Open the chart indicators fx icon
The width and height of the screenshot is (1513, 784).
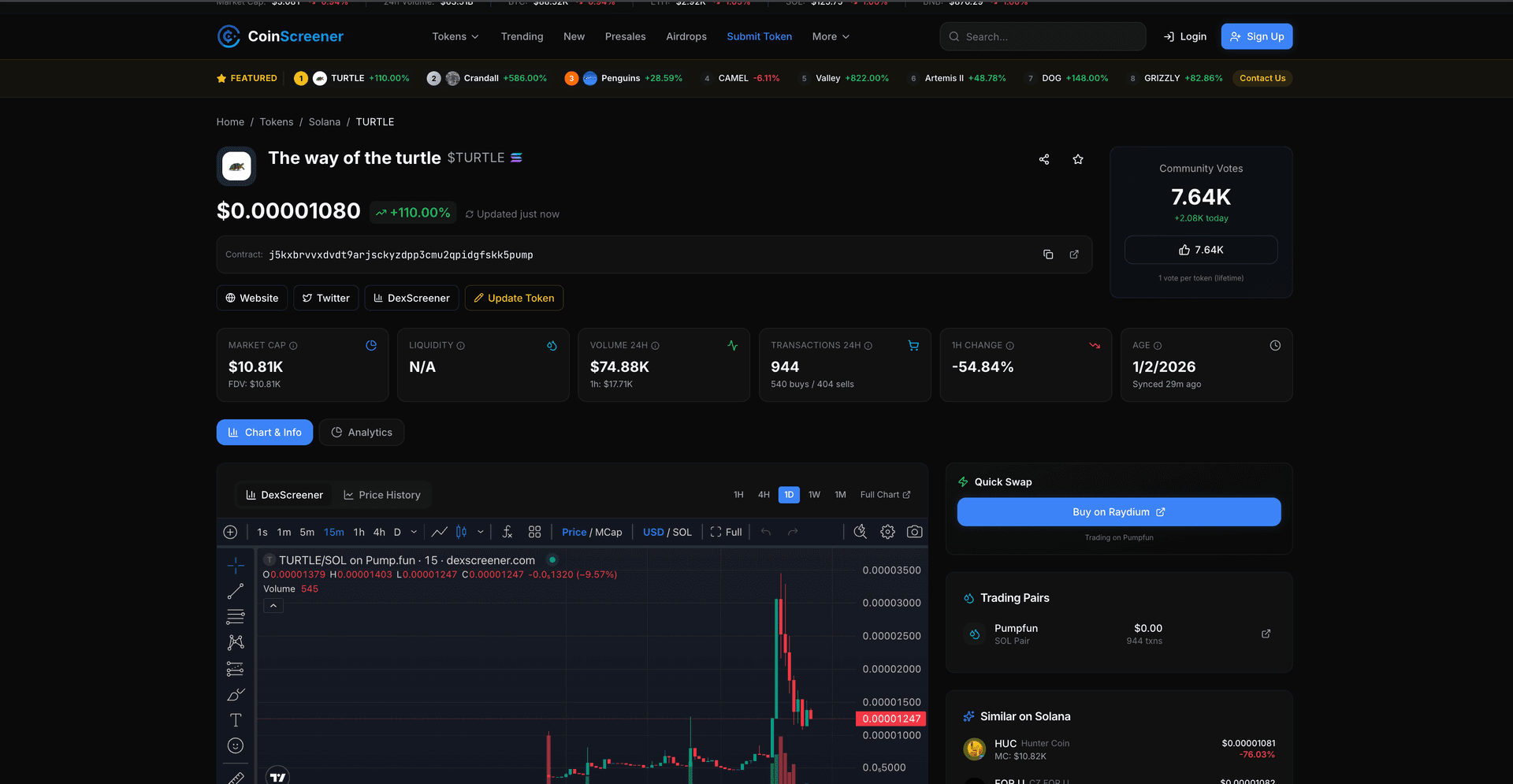point(507,532)
